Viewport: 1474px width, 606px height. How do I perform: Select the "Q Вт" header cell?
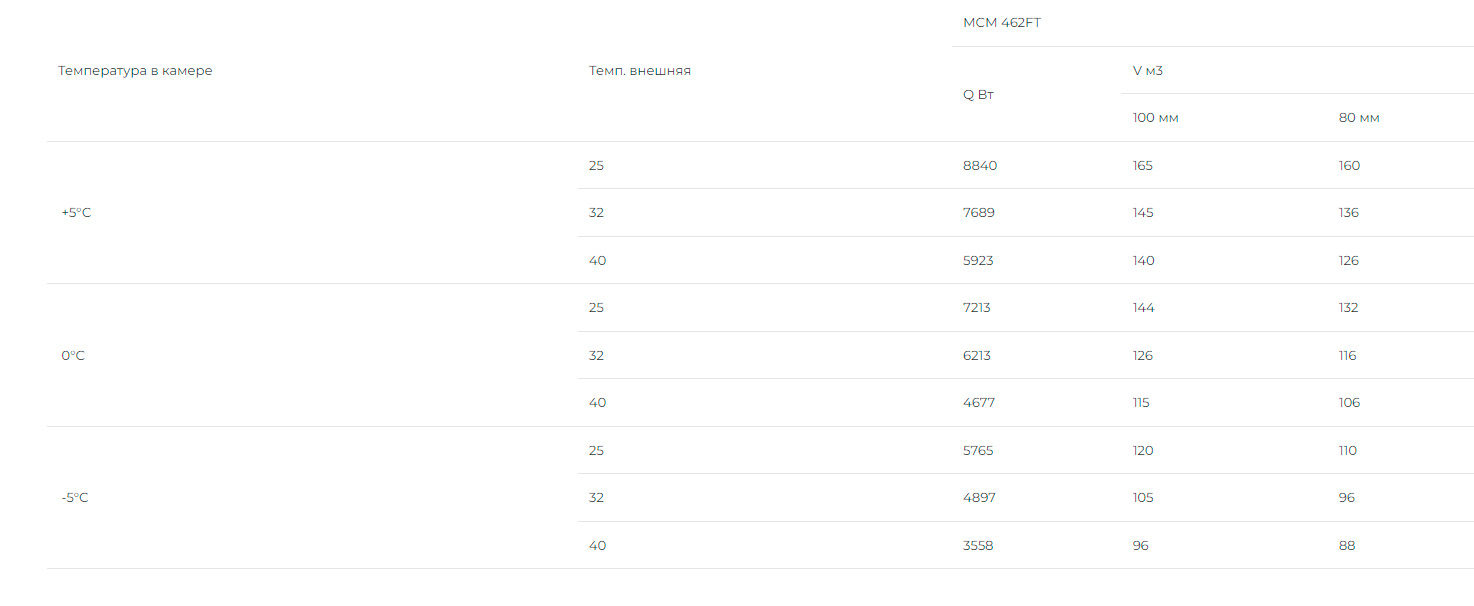978,95
